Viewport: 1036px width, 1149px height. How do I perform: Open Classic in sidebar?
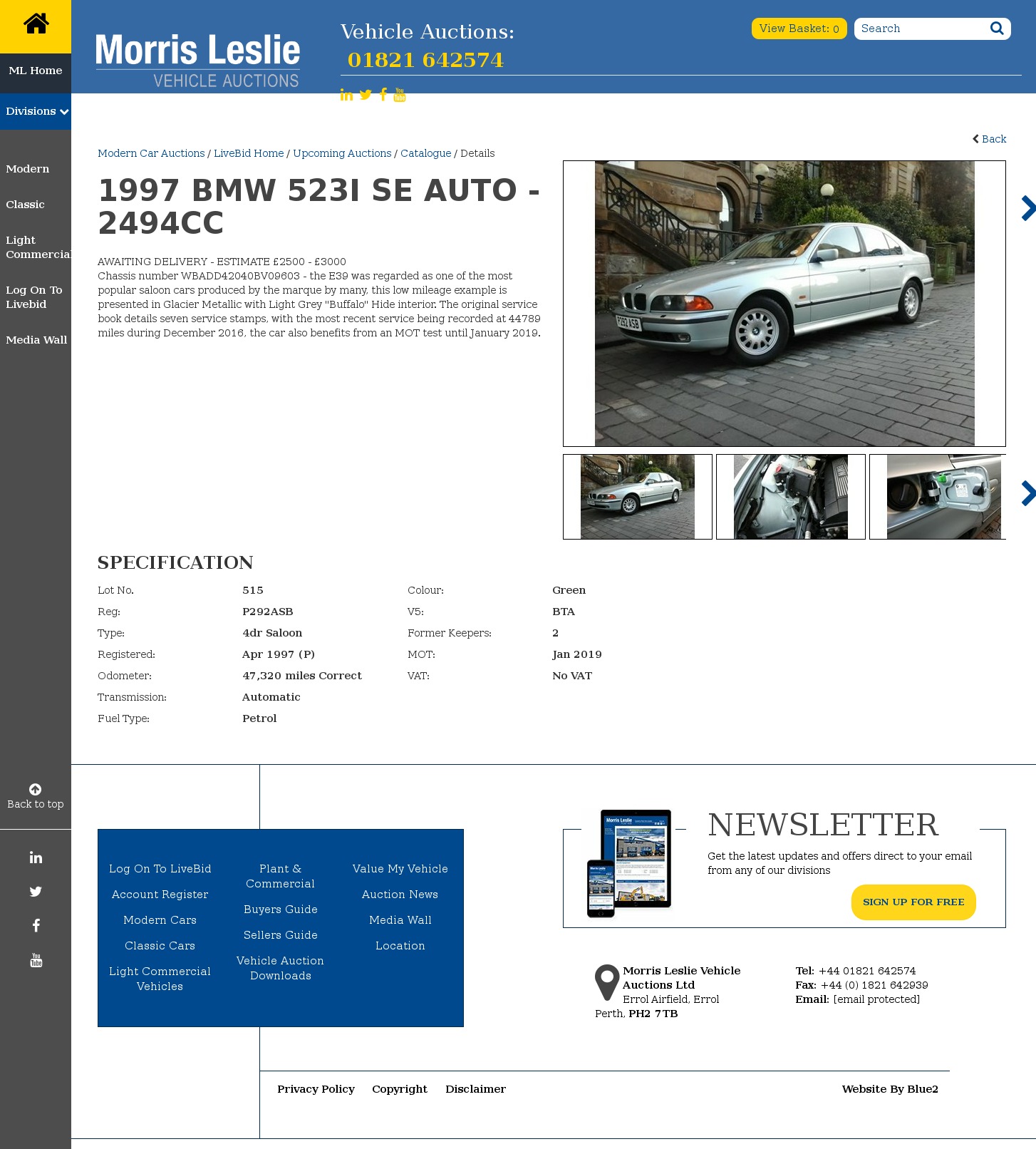(x=25, y=205)
